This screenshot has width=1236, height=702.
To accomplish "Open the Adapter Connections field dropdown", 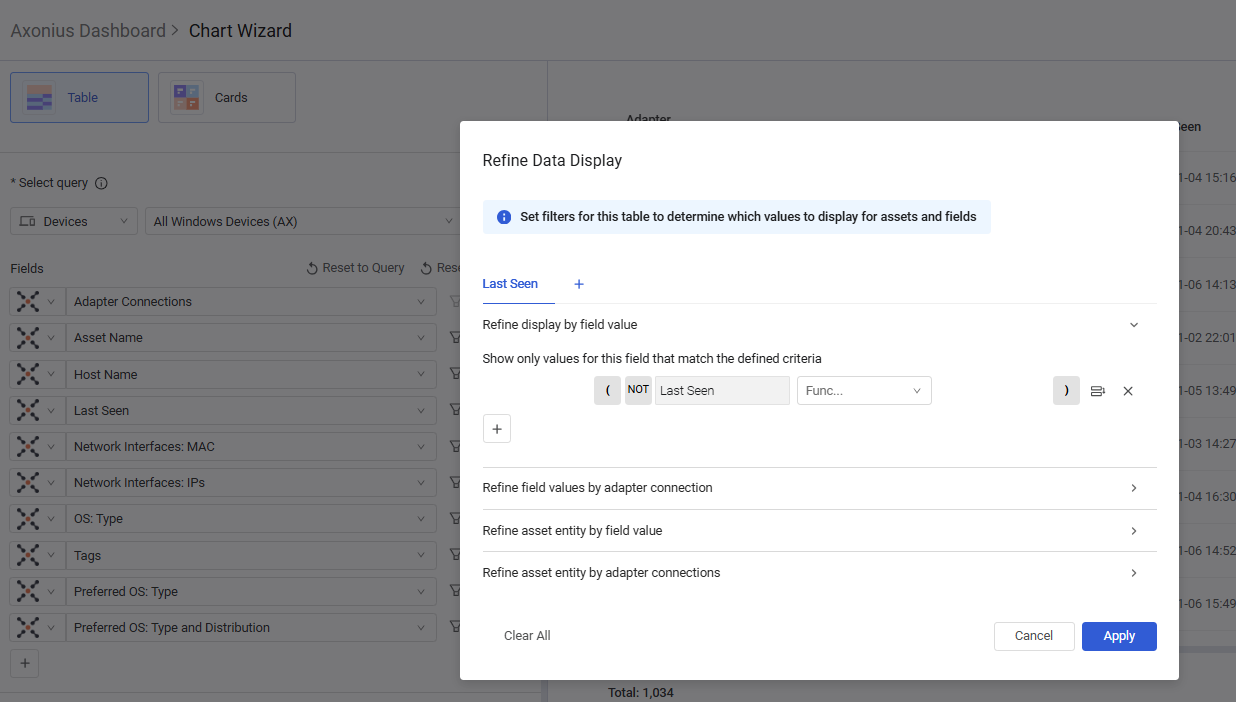I will (x=251, y=301).
